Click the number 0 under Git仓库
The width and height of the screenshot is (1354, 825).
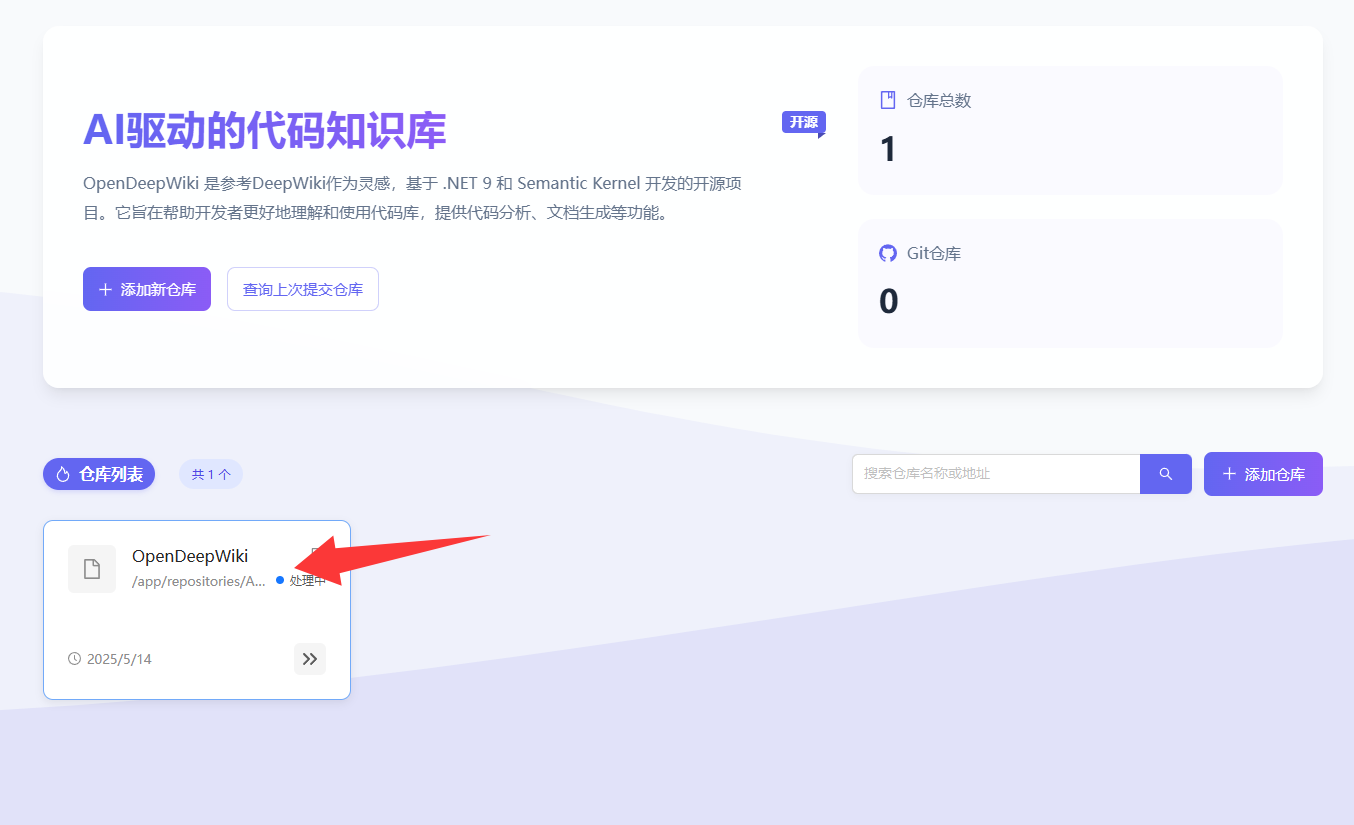tap(888, 301)
